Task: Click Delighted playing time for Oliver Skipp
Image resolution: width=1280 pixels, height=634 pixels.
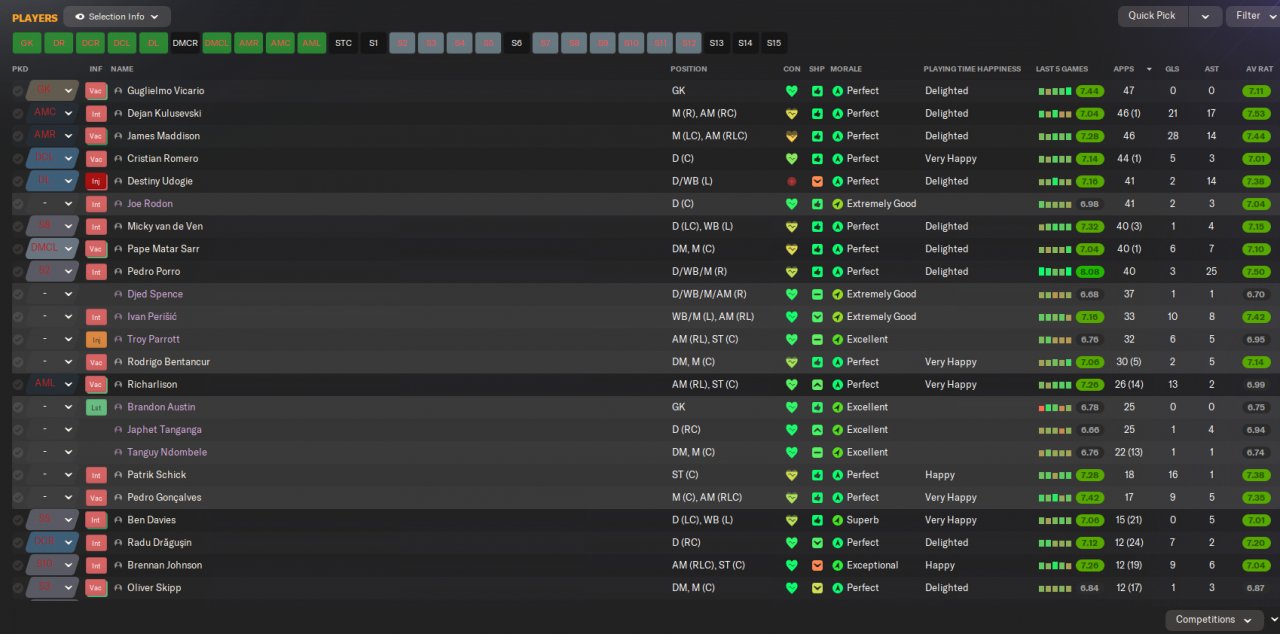Action: [946, 588]
